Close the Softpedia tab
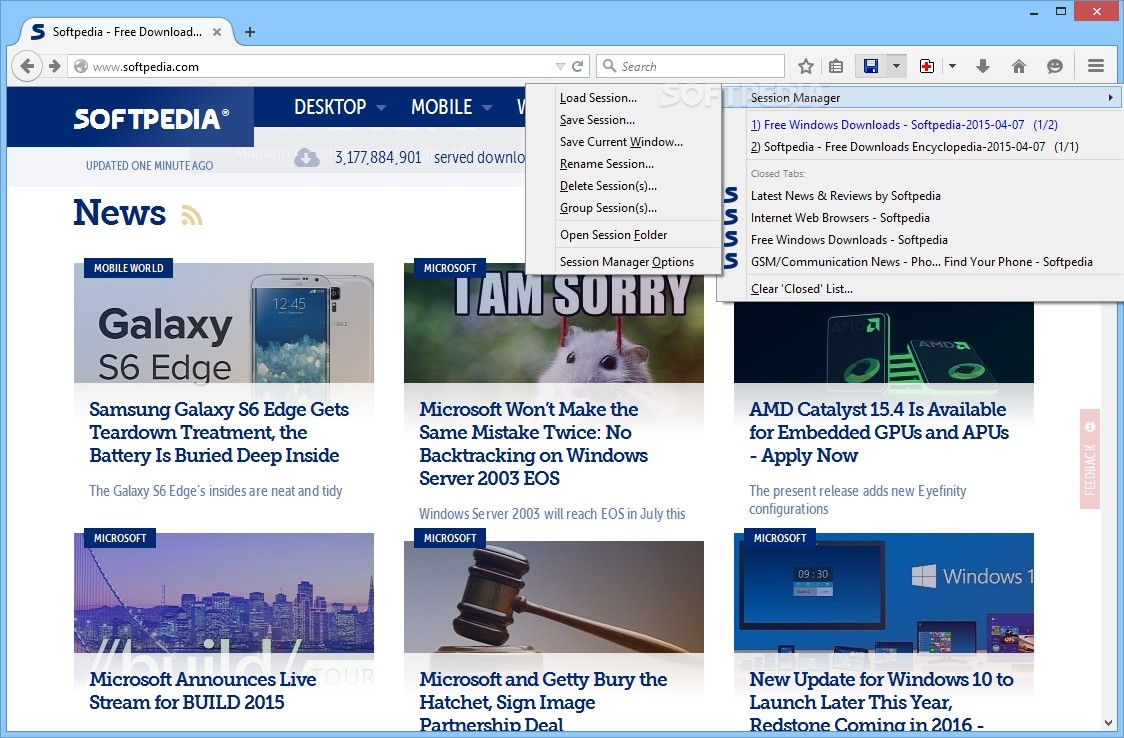 coord(216,32)
